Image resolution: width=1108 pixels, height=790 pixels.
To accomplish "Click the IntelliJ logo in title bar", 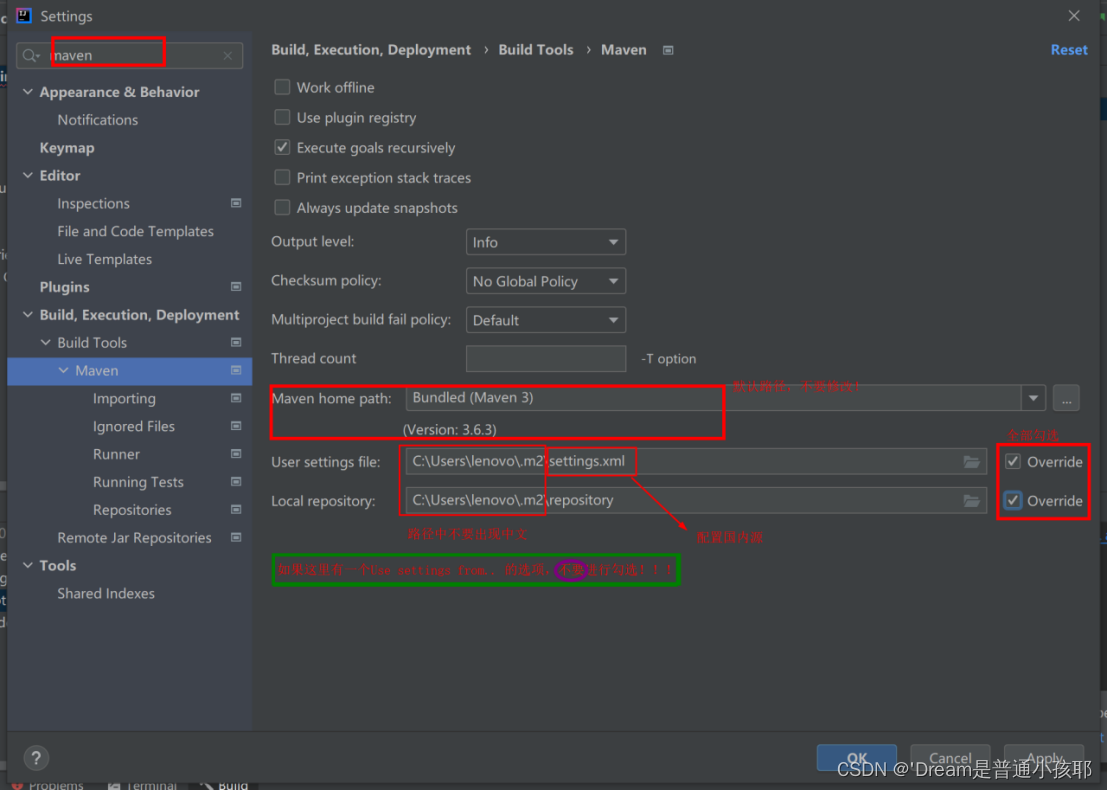I will (24, 16).
